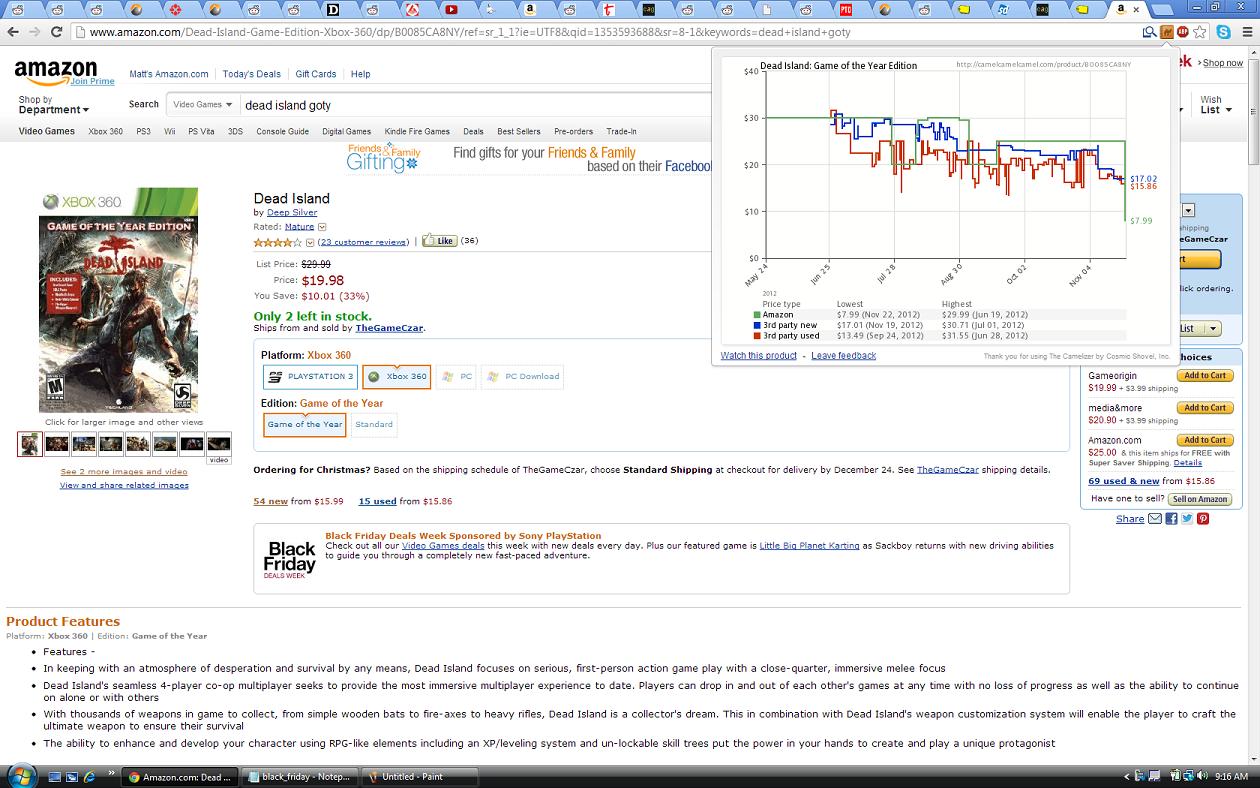Open the red Adblock Plus extension icon
This screenshot has height=788, width=1260.
coord(1183,32)
